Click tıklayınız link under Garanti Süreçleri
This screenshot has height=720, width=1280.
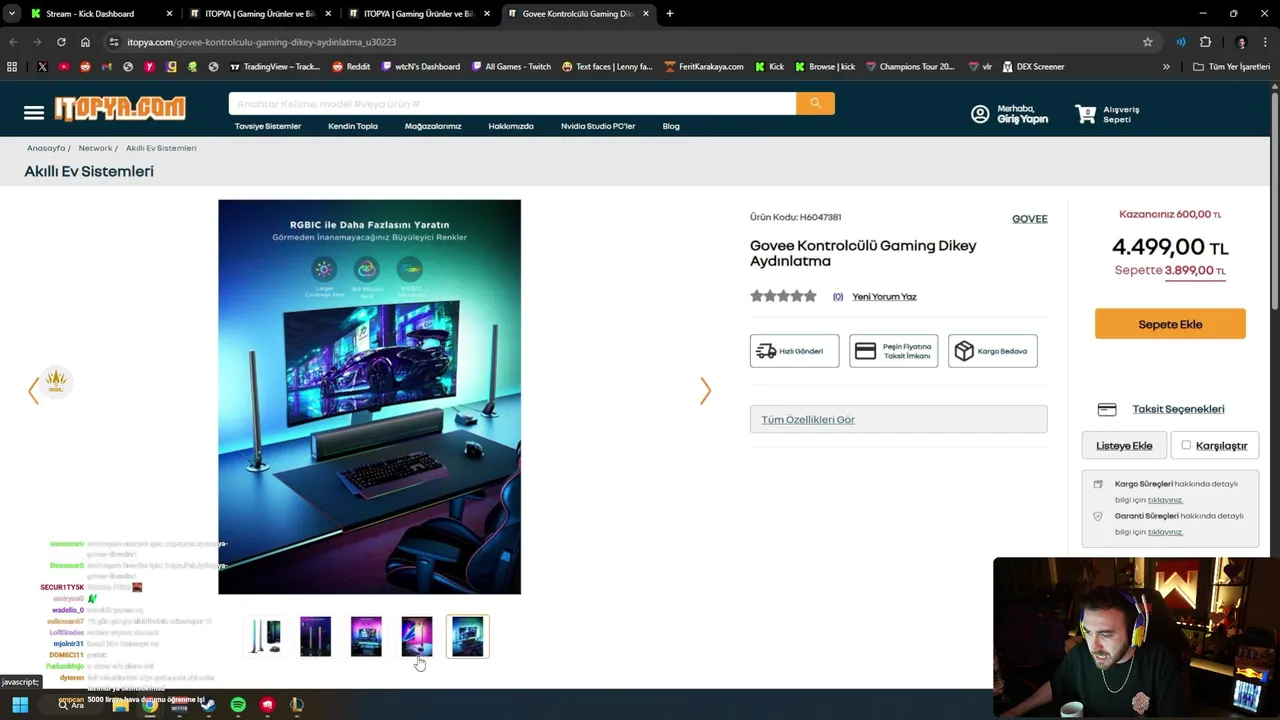1165,532
